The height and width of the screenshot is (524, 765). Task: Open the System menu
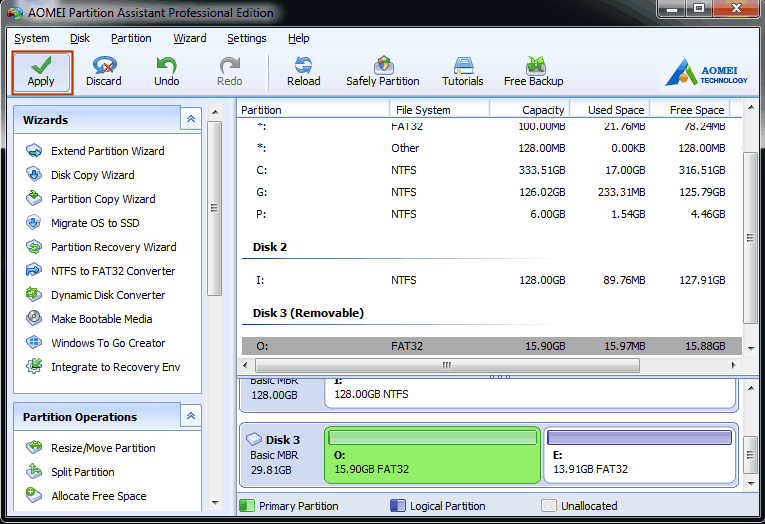click(32, 38)
